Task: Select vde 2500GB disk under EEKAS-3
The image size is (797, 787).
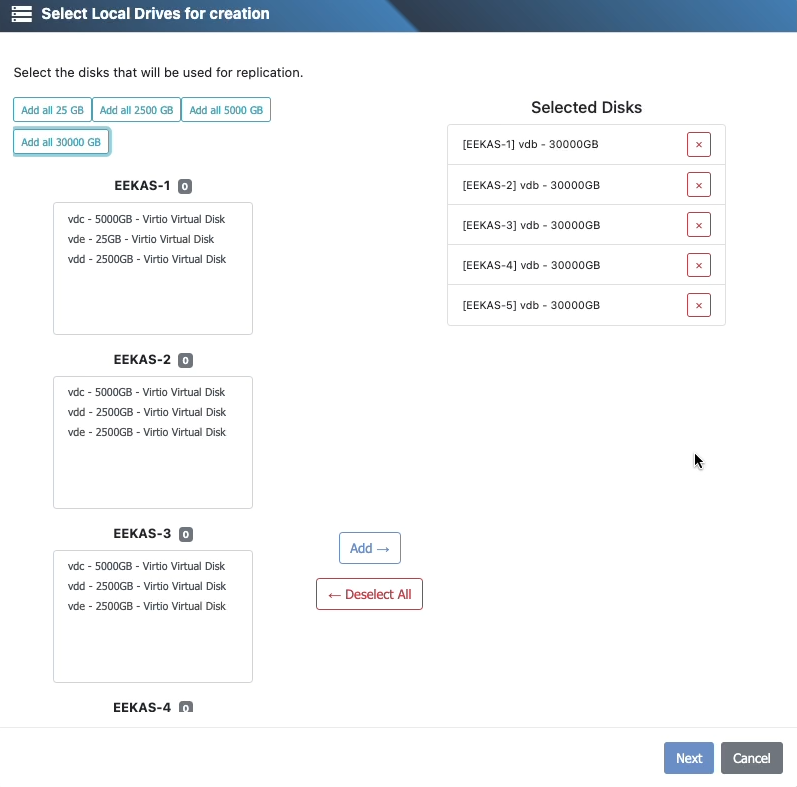Action: (x=147, y=606)
